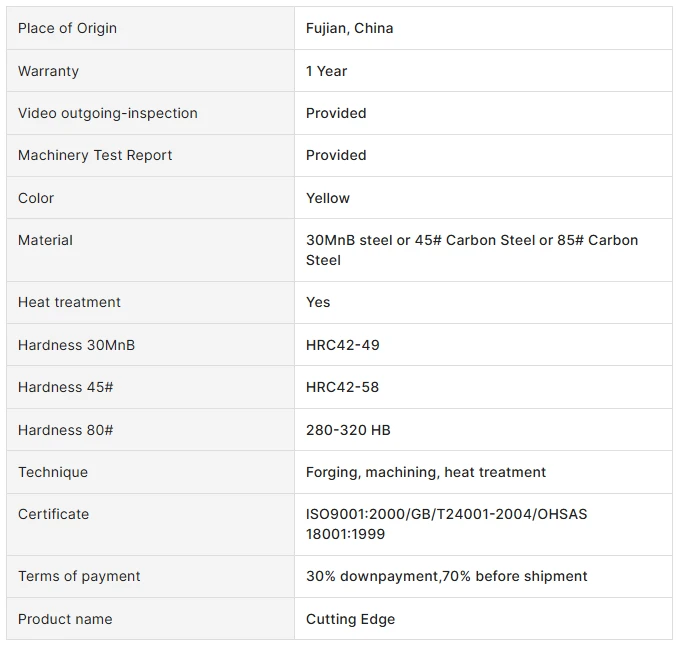The height and width of the screenshot is (647, 679).
Task: Click the 'Hardness 45#' label
Action: click(65, 387)
